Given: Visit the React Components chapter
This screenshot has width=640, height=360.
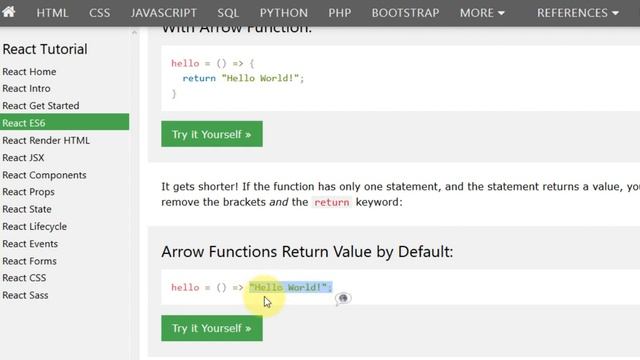Looking at the screenshot, I should tap(44, 175).
